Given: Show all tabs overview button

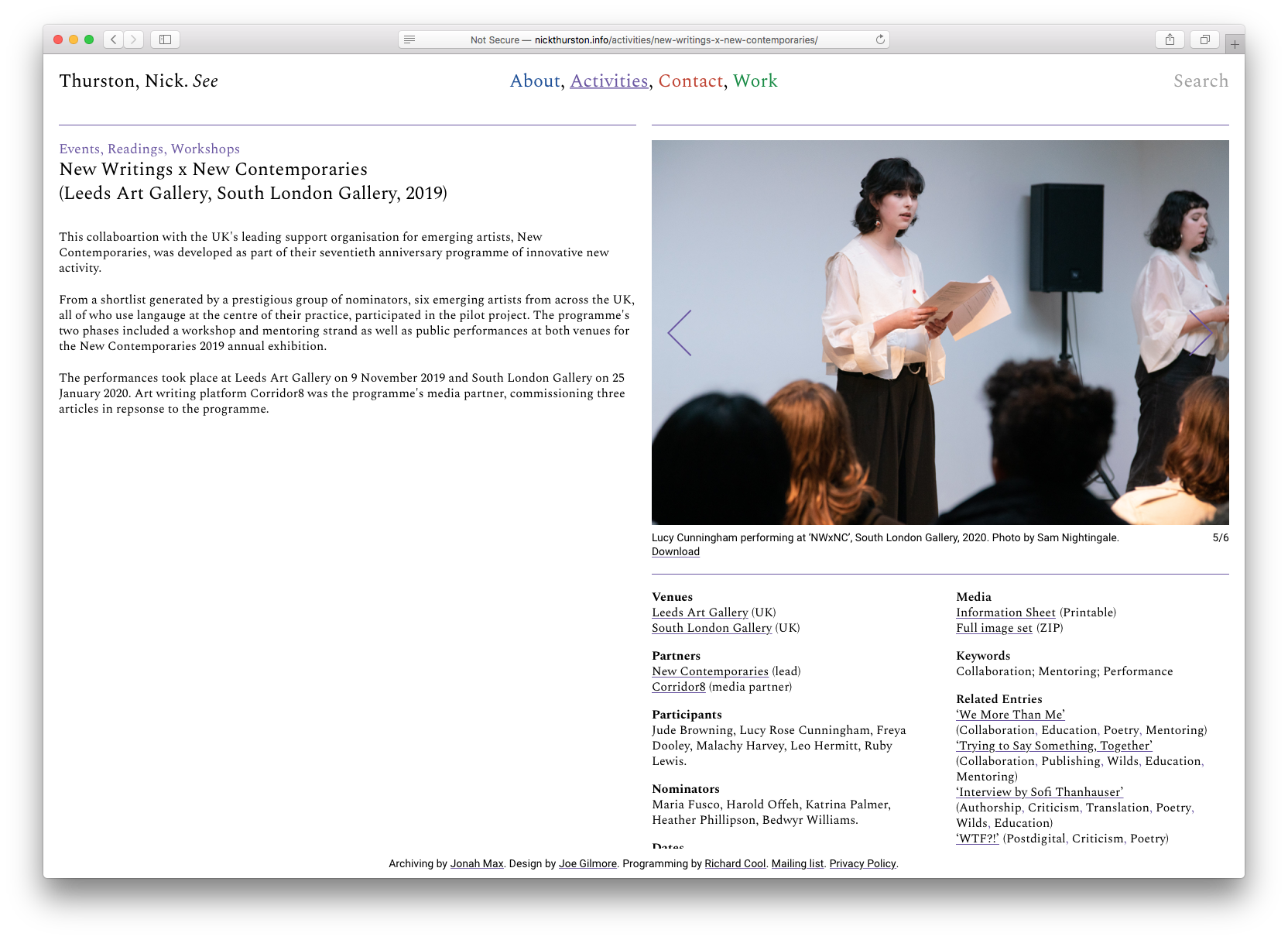Looking at the screenshot, I should point(1204,39).
